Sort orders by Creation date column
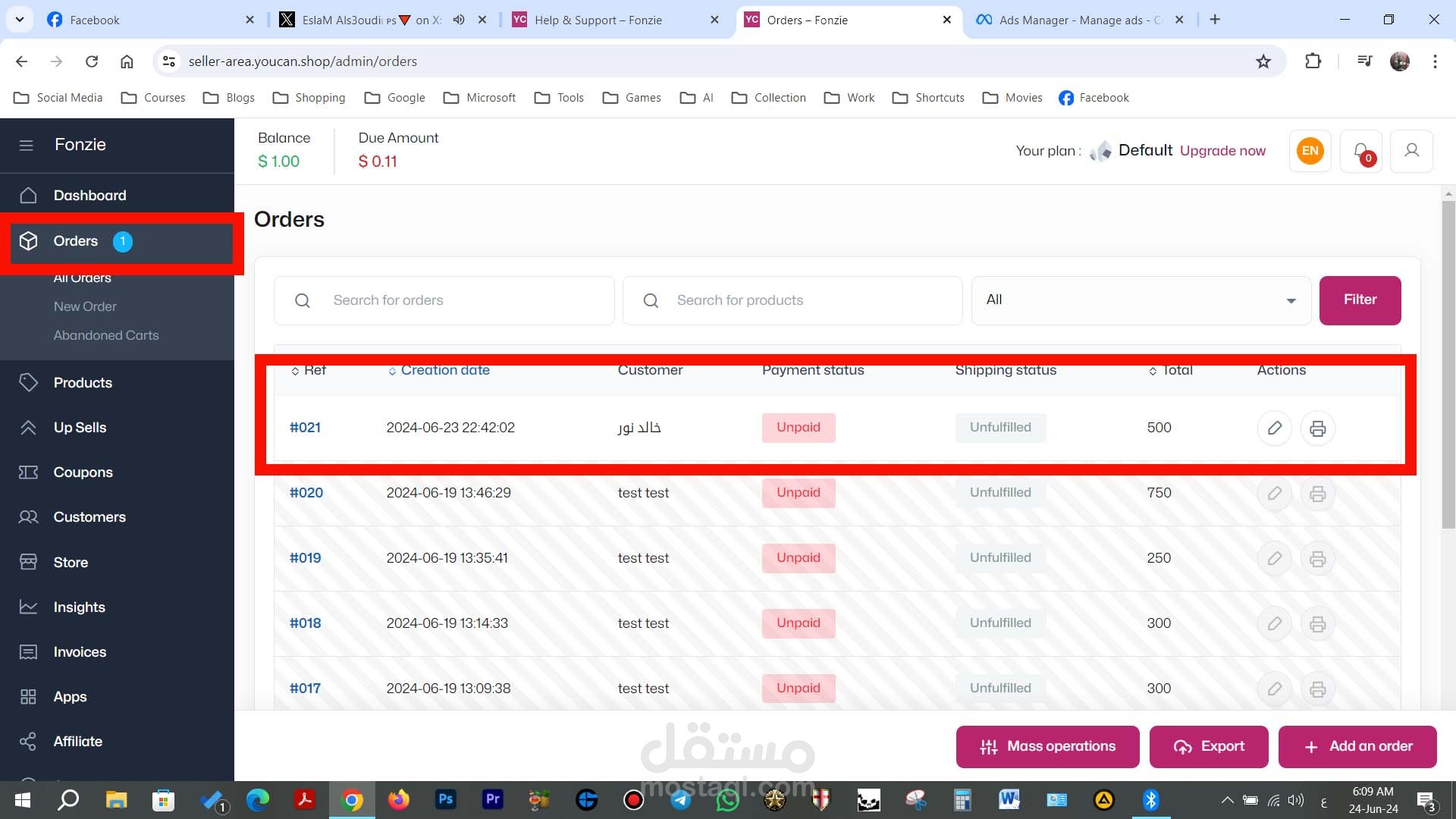1456x819 pixels. click(444, 370)
